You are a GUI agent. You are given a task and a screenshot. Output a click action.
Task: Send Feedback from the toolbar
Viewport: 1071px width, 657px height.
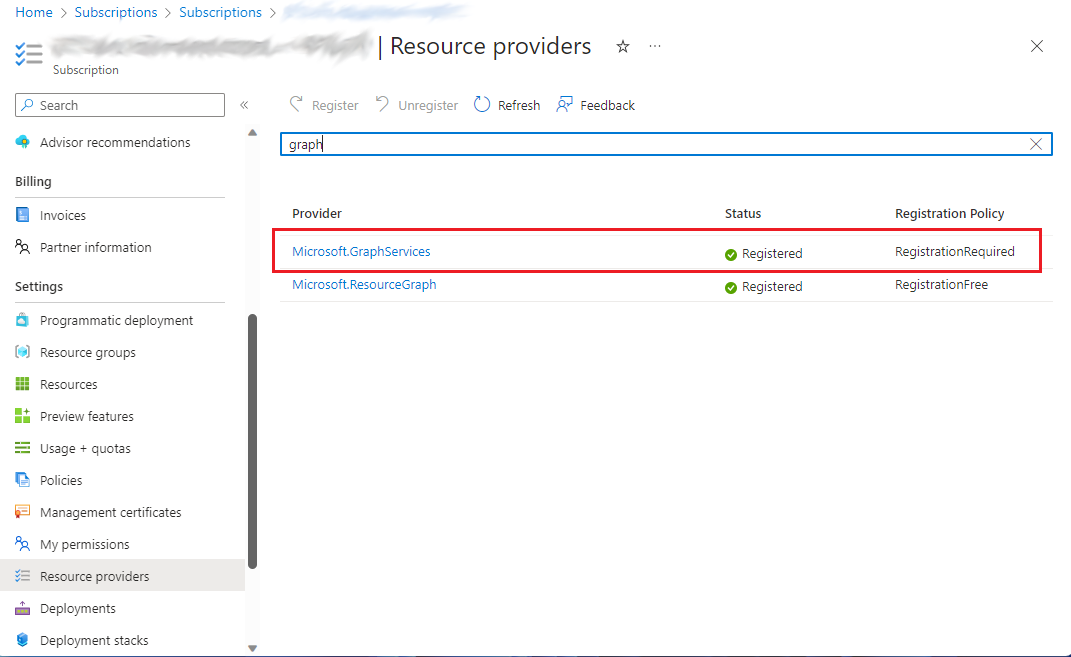595,104
